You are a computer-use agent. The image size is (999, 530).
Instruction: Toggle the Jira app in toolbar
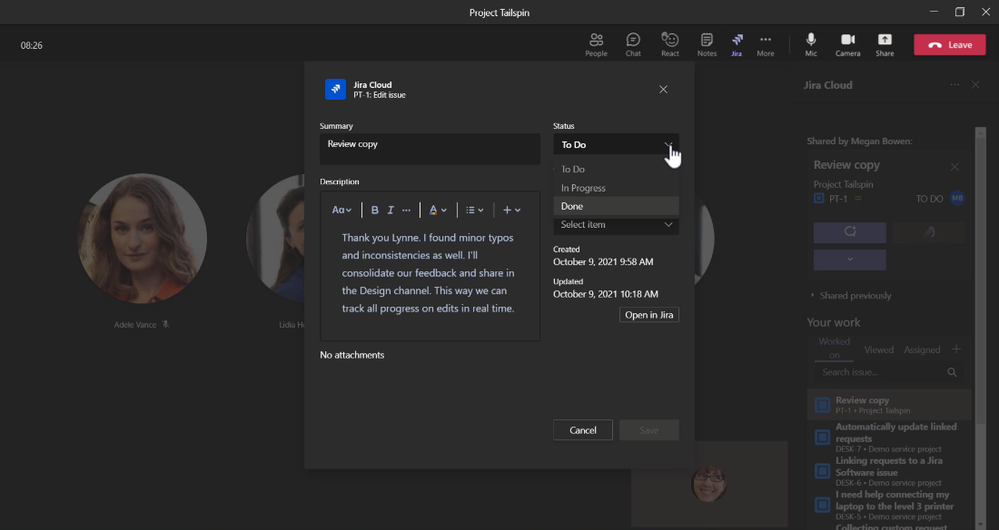(737, 45)
